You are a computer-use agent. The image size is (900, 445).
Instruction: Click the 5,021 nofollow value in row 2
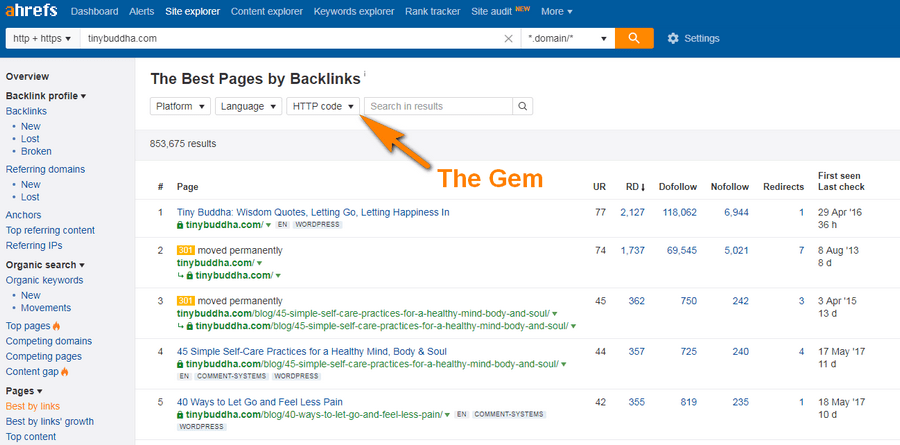pos(736,250)
